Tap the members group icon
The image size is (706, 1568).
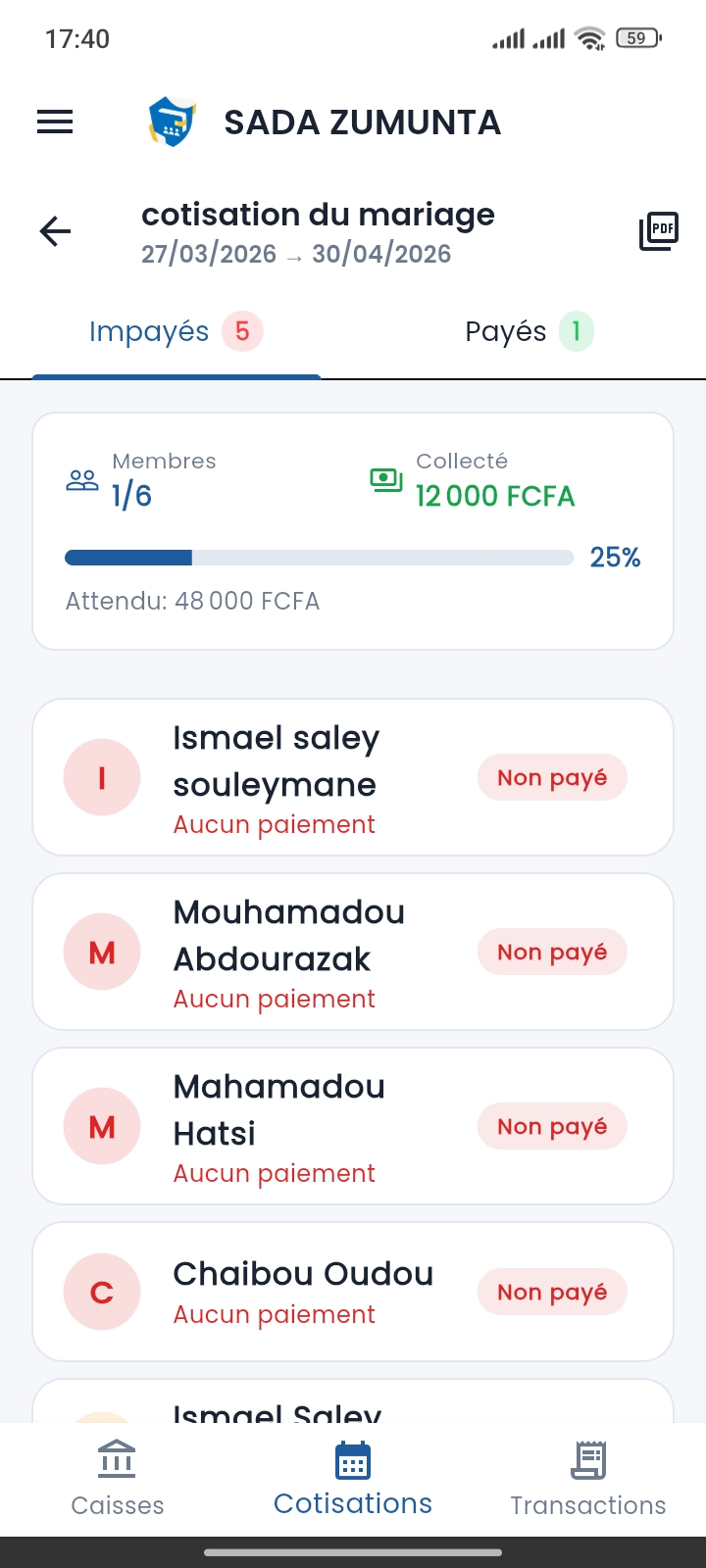coord(82,480)
